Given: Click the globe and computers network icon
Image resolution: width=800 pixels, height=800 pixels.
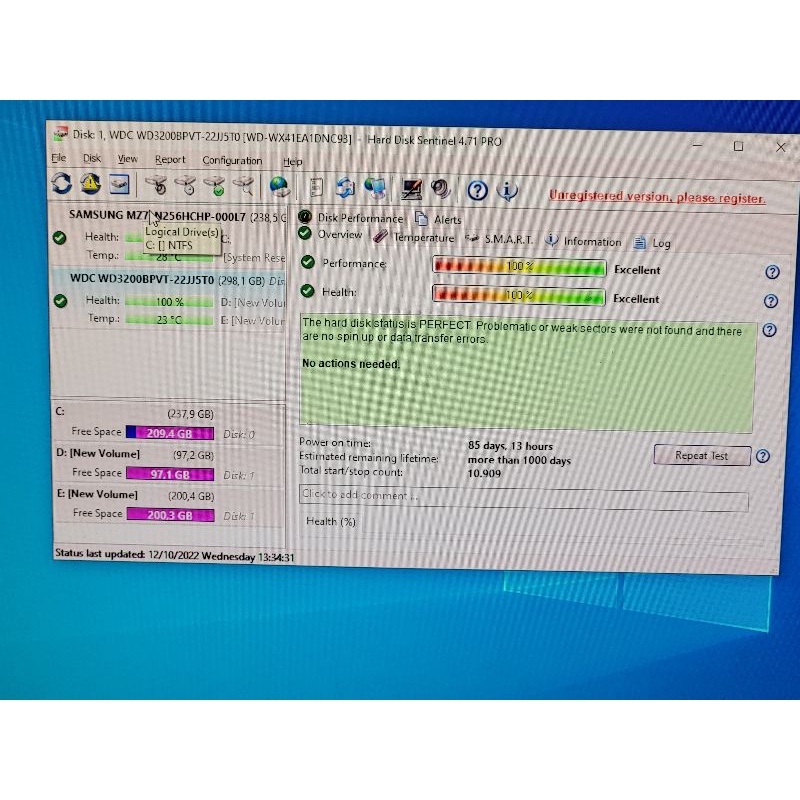Looking at the screenshot, I should point(376,188).
